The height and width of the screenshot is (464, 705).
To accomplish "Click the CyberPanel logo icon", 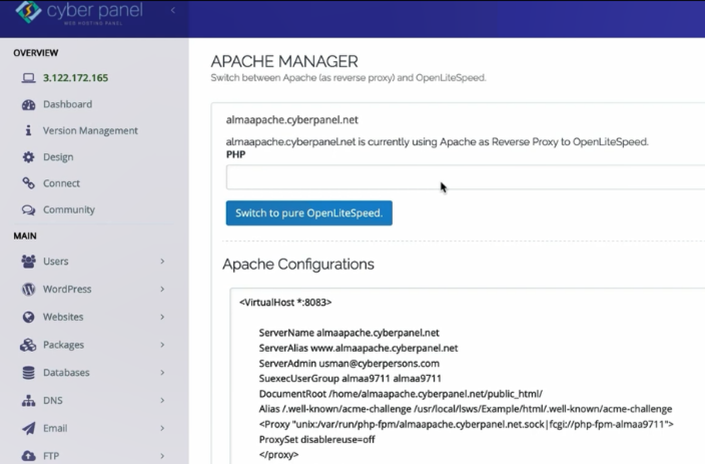I will pyautogui.click(x=28, y=11).
